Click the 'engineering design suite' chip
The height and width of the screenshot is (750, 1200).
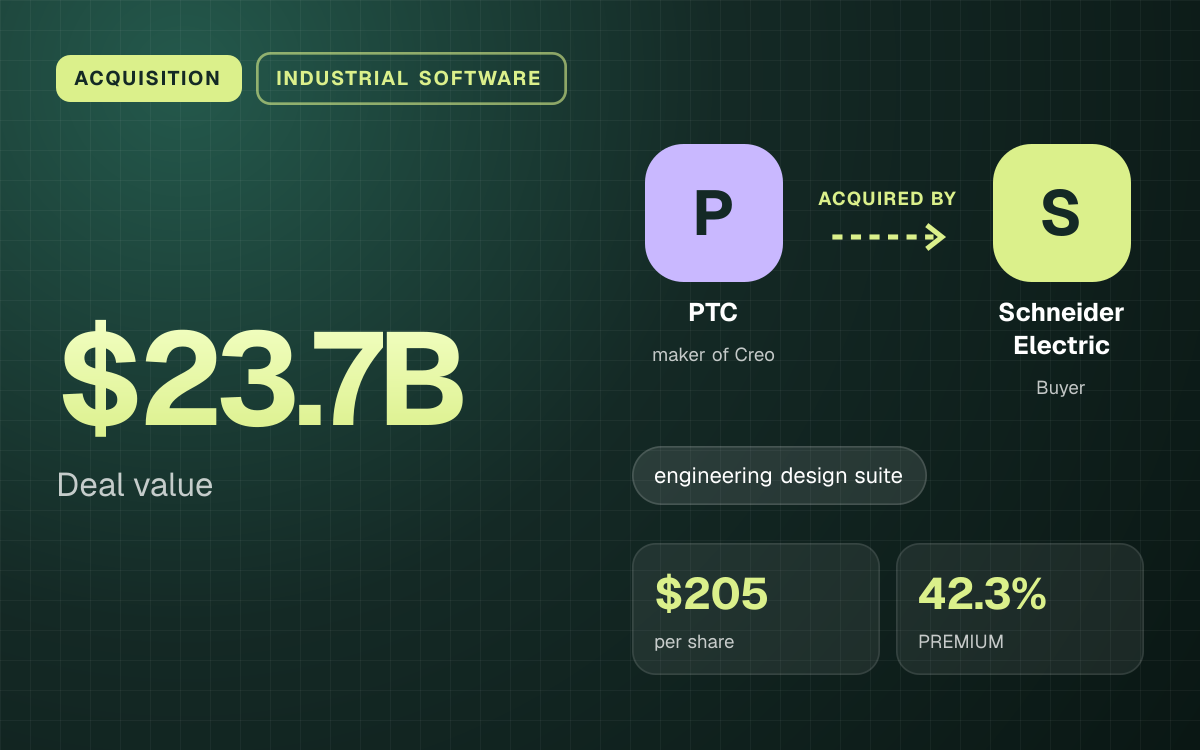click(x=779, y=476)
